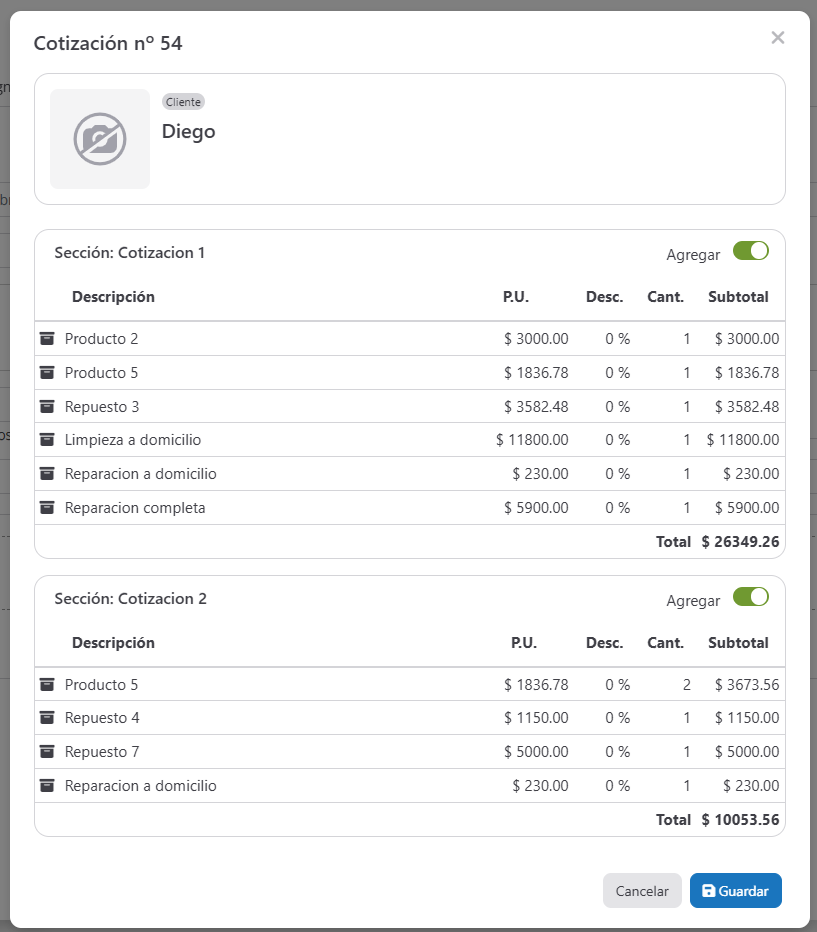This screenshot has width=817, height=932.
Task: Close the Cotización nº 54 dialog
Action: click(777, 38)
